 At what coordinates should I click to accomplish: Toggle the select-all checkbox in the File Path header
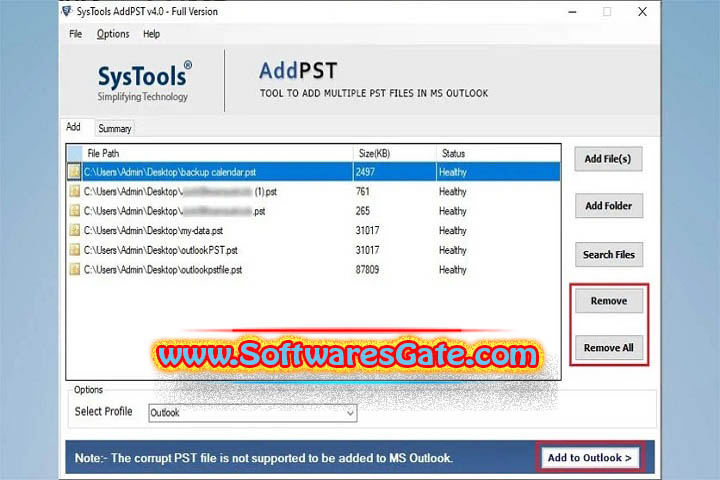click(74, 153)
